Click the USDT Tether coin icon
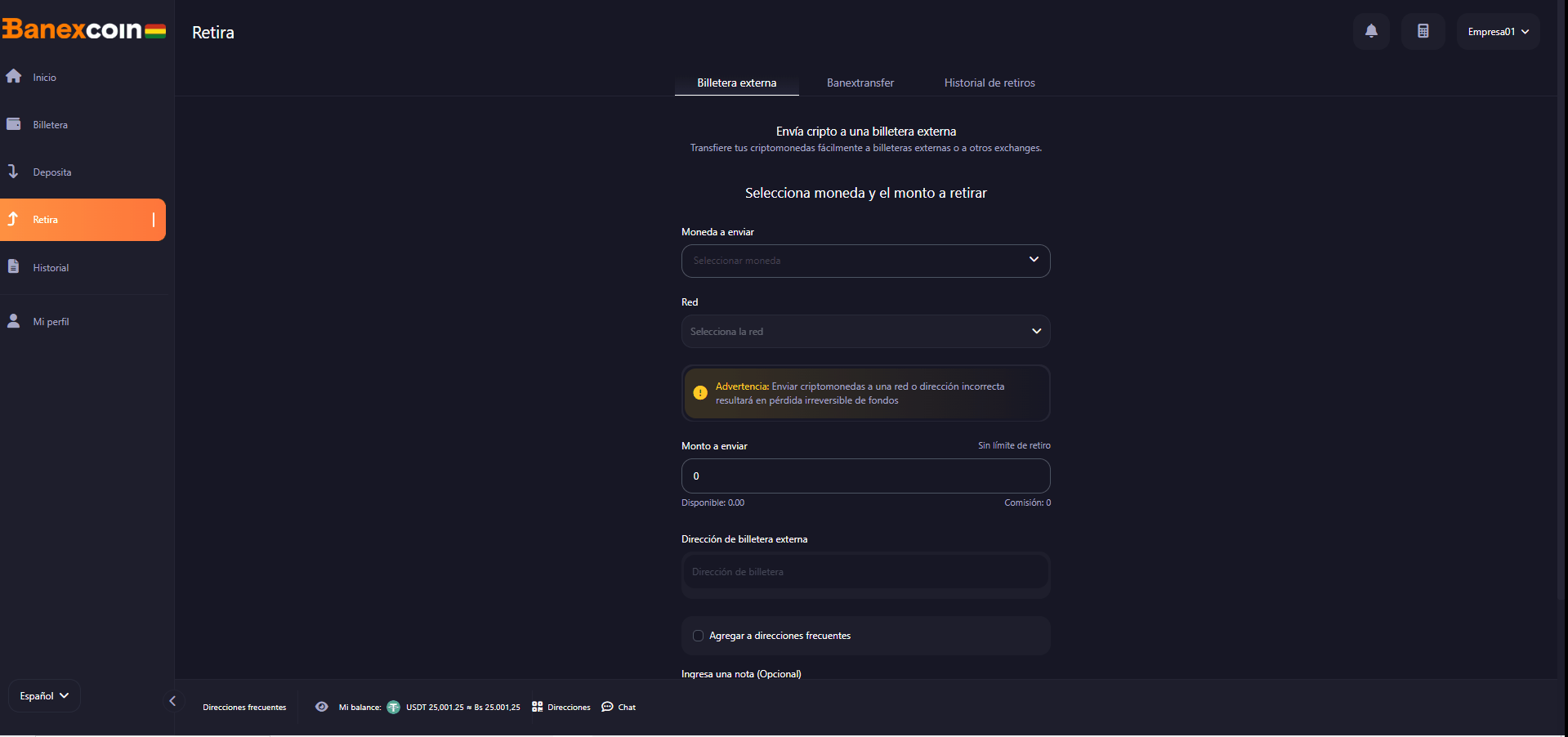 [x=393, y=707]
